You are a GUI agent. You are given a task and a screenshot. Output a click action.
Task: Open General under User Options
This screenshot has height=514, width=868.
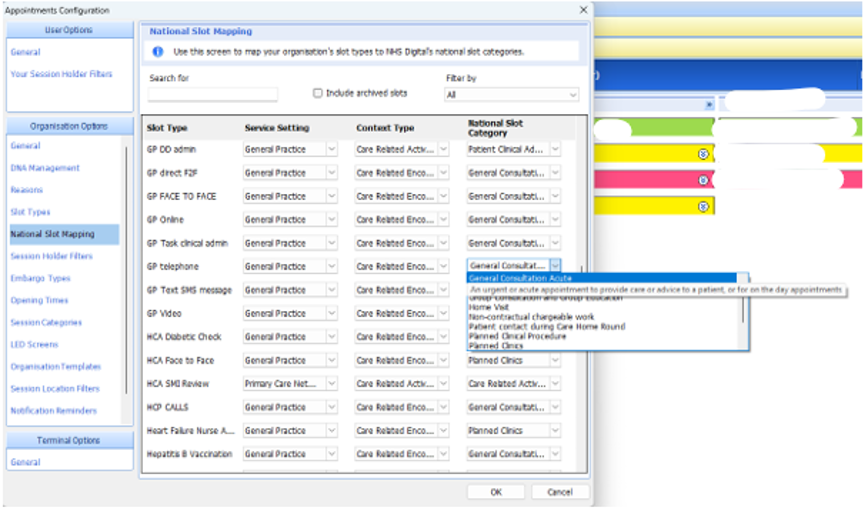tap(25, 52)
